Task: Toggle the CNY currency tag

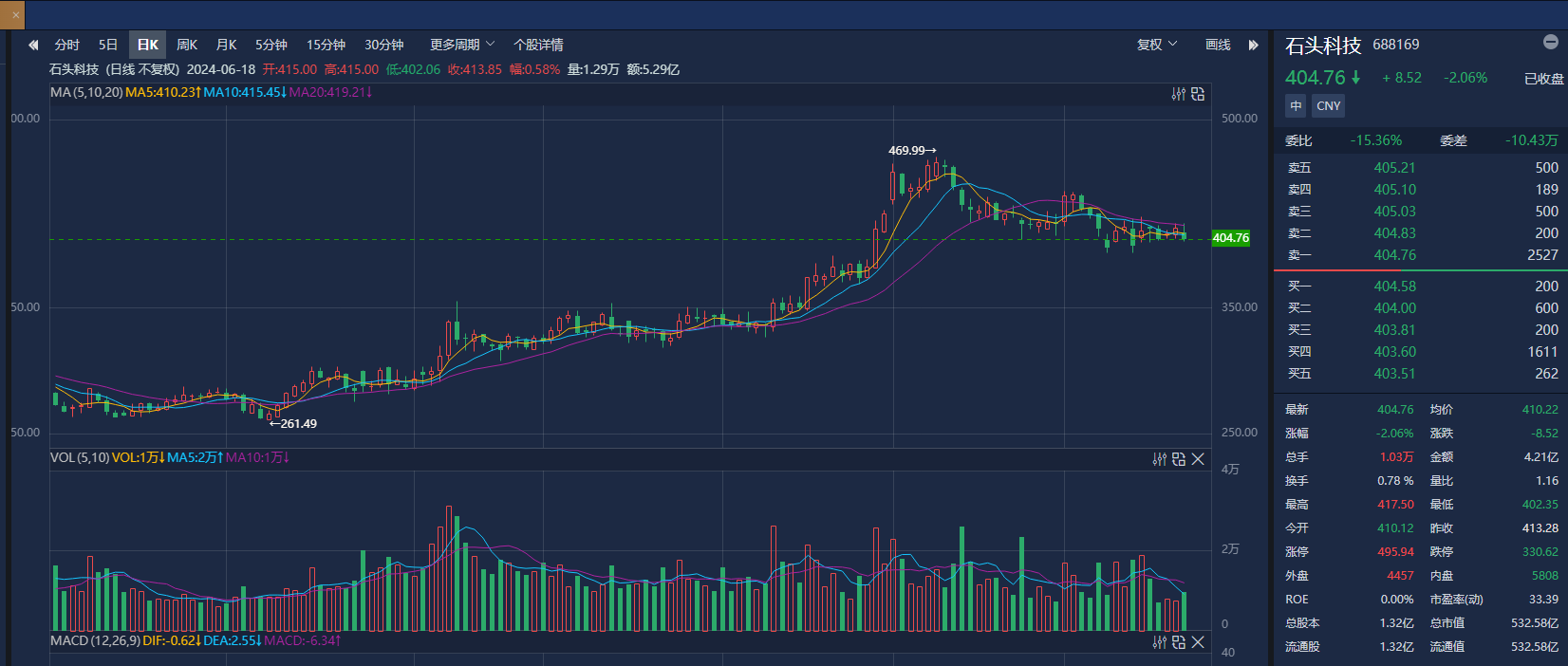Action: point(1328,106)
